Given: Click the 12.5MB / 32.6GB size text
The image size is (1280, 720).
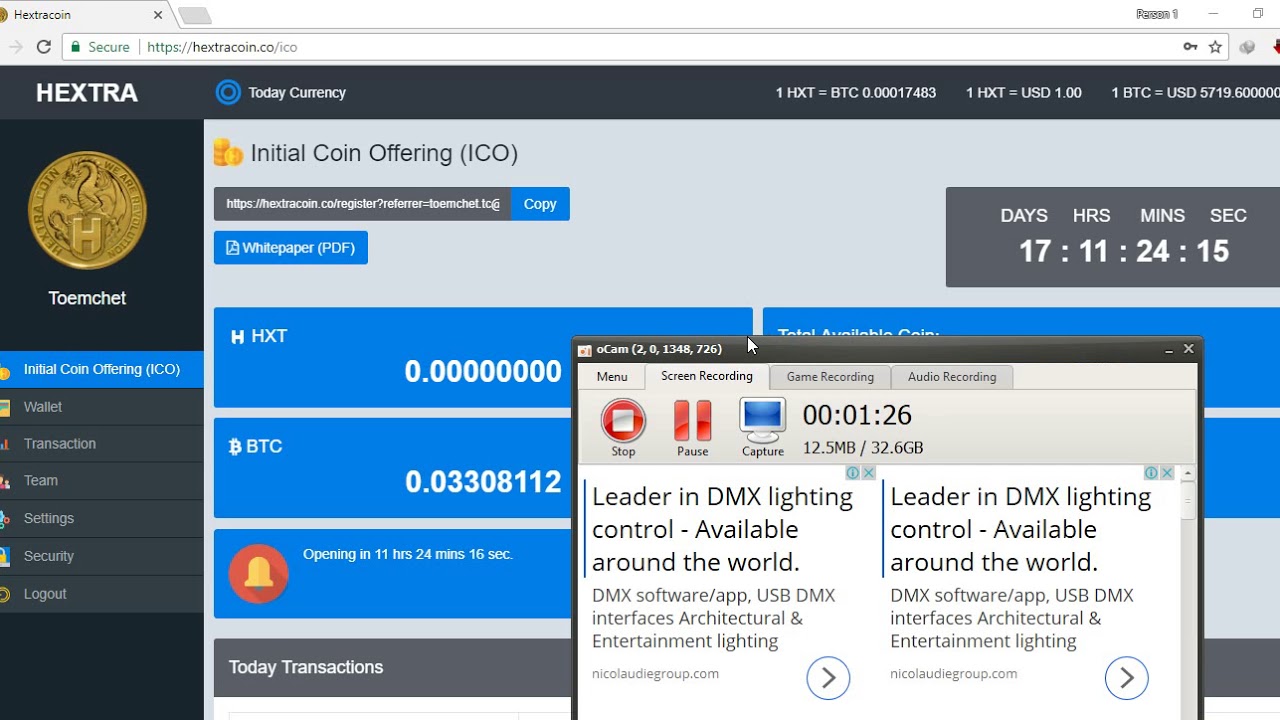Looking at the screenshot, I should point(863,448).
